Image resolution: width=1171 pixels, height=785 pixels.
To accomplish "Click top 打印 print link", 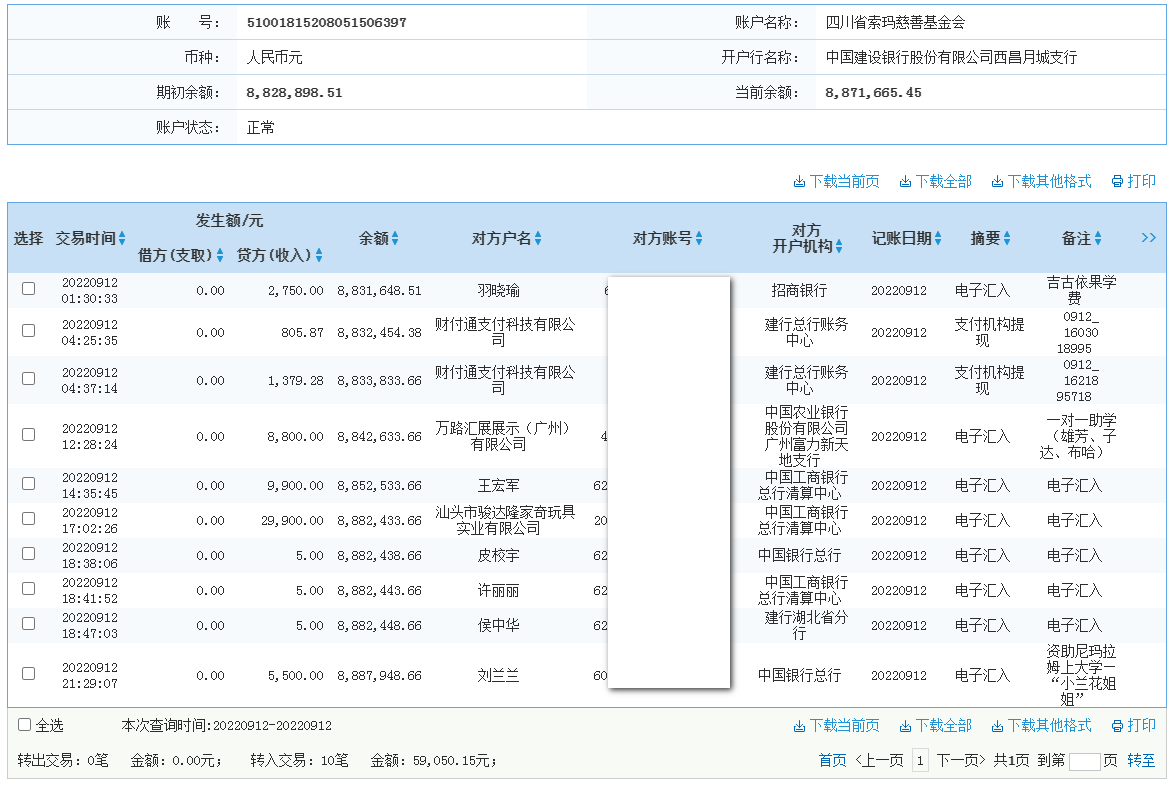I will (x=1134, y=181).
